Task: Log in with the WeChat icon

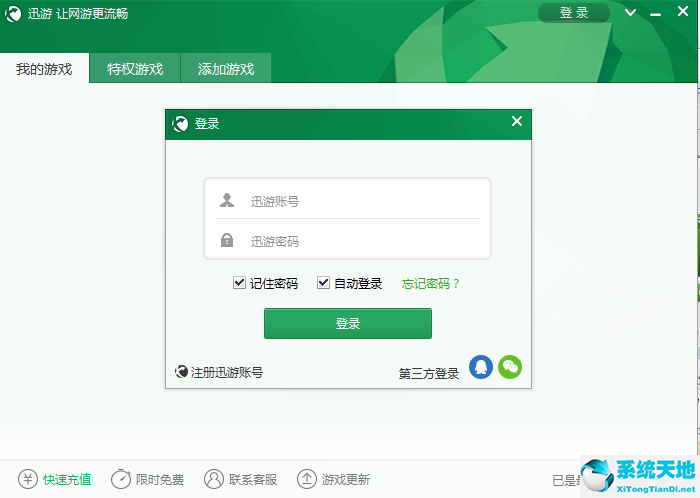Action: [510, 367]
